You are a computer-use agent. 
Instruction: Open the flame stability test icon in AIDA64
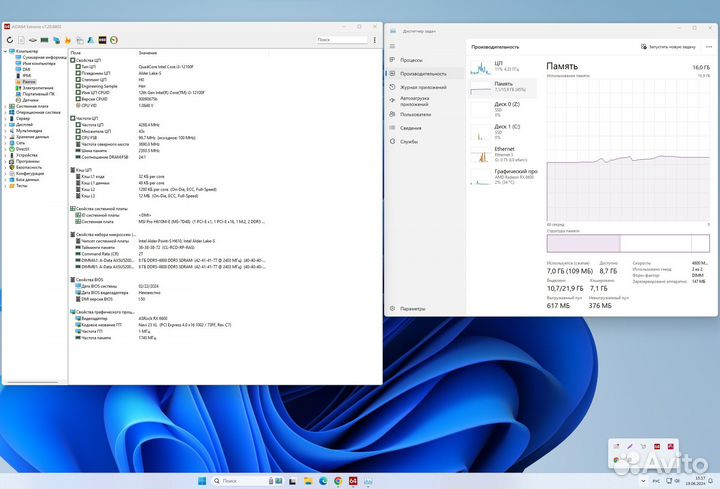pos(68,40)
